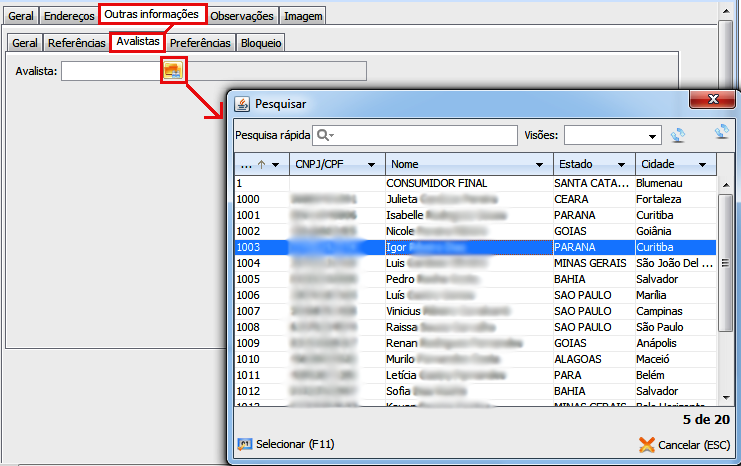The width and height of the screenshot is (741, 466).
Task: Click the main window scroll up arrow
Action: tap(726, 11)
